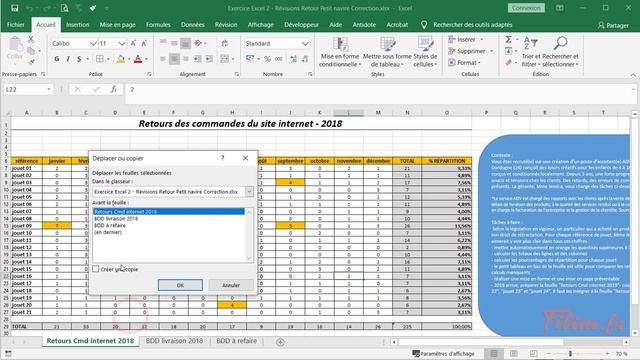Switch to the Insertion tab

pos(78,25)
